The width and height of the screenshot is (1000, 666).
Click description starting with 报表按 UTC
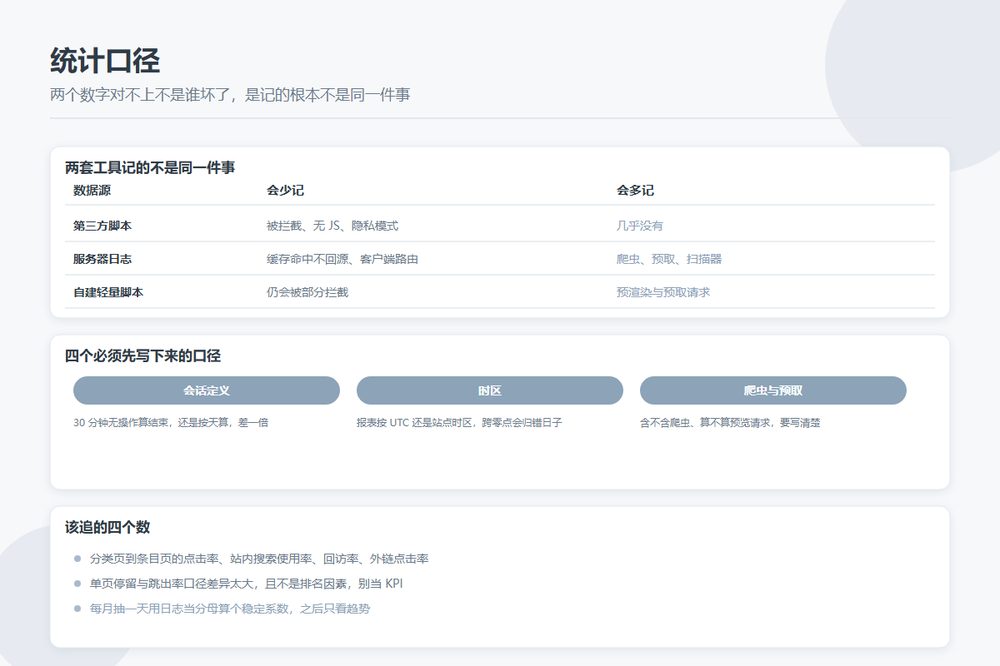(459, 422)
